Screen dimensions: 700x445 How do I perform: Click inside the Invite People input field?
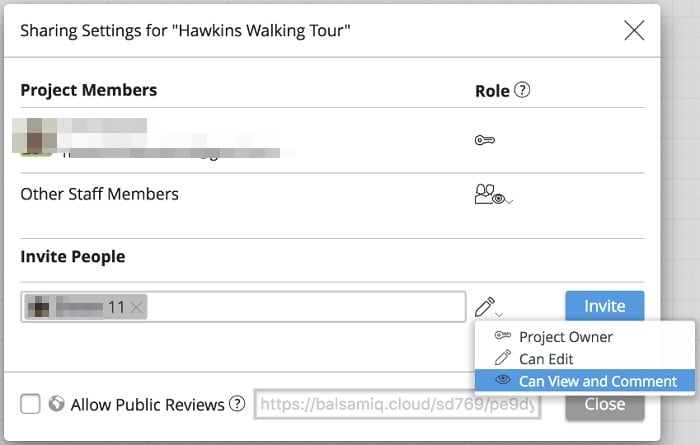click(x=300, y=307)
